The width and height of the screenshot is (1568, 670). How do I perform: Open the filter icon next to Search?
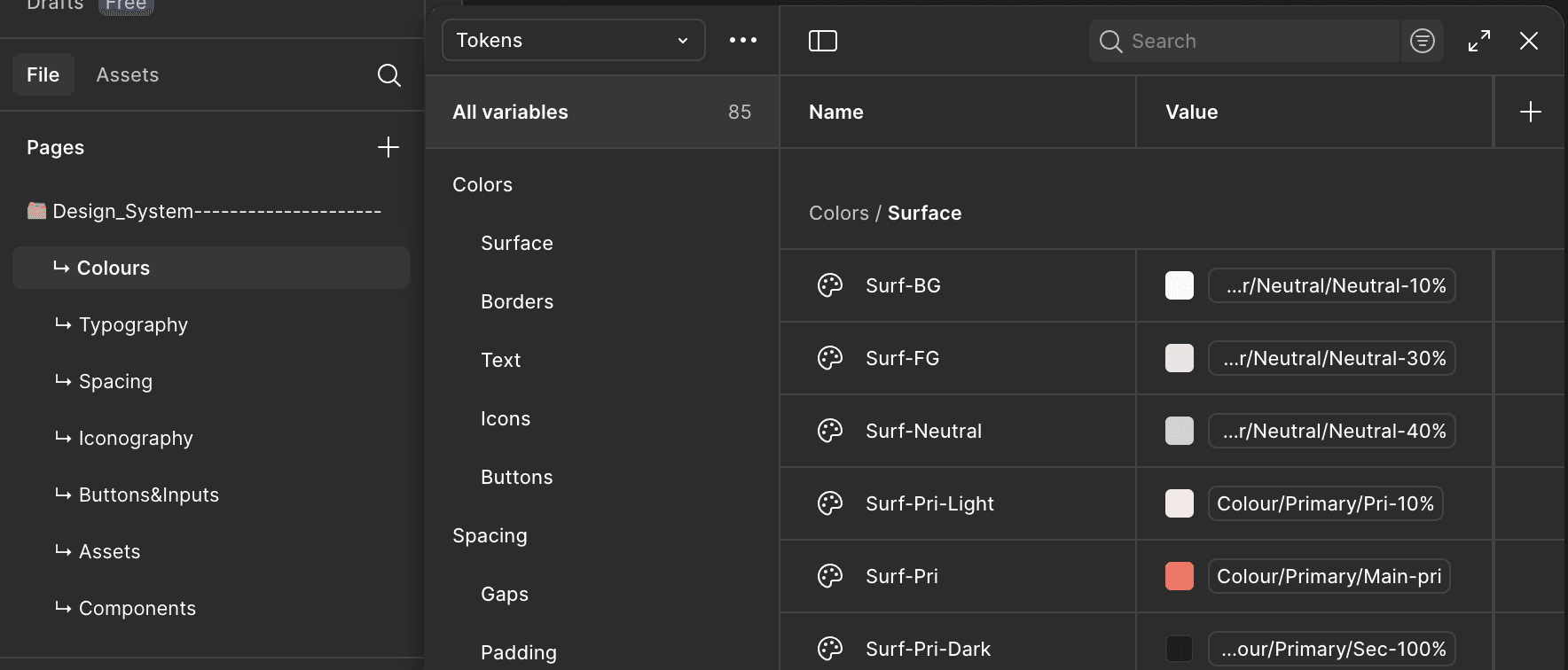click(1423, 41)
